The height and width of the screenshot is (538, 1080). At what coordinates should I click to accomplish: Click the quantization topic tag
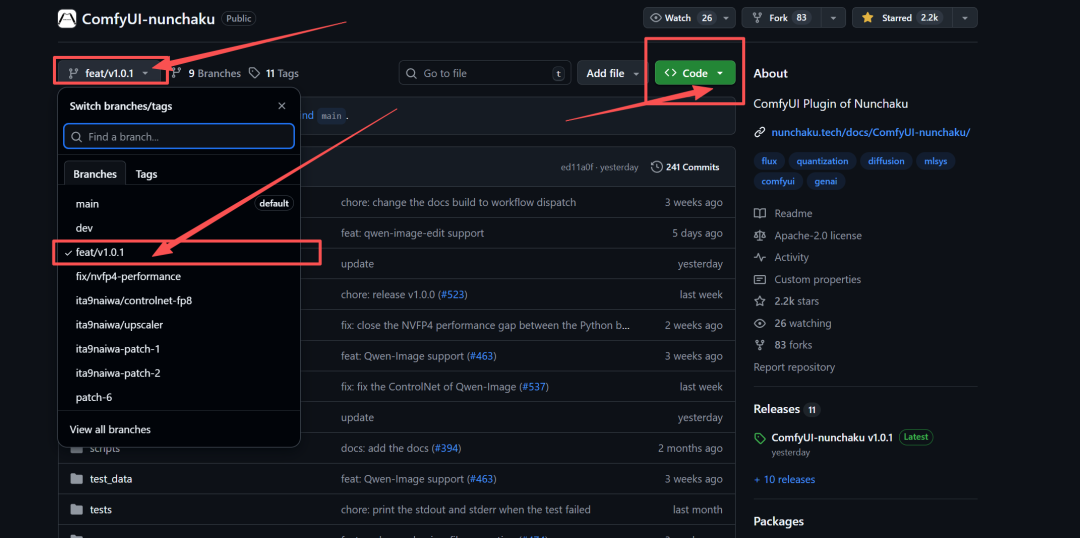point(822,161)
